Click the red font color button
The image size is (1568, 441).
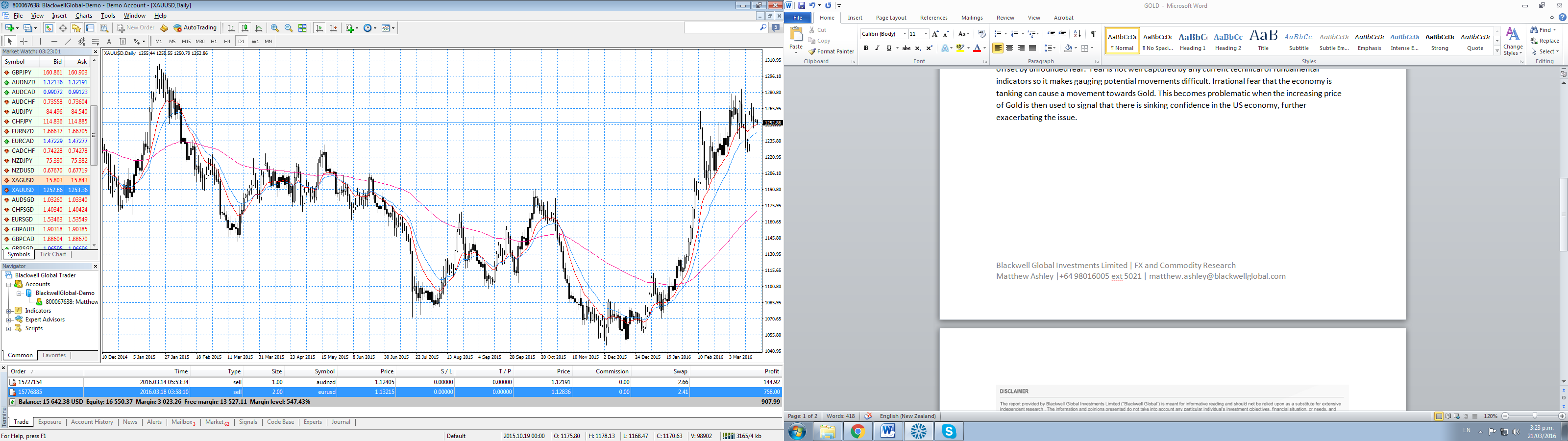[x=977, y=48]
